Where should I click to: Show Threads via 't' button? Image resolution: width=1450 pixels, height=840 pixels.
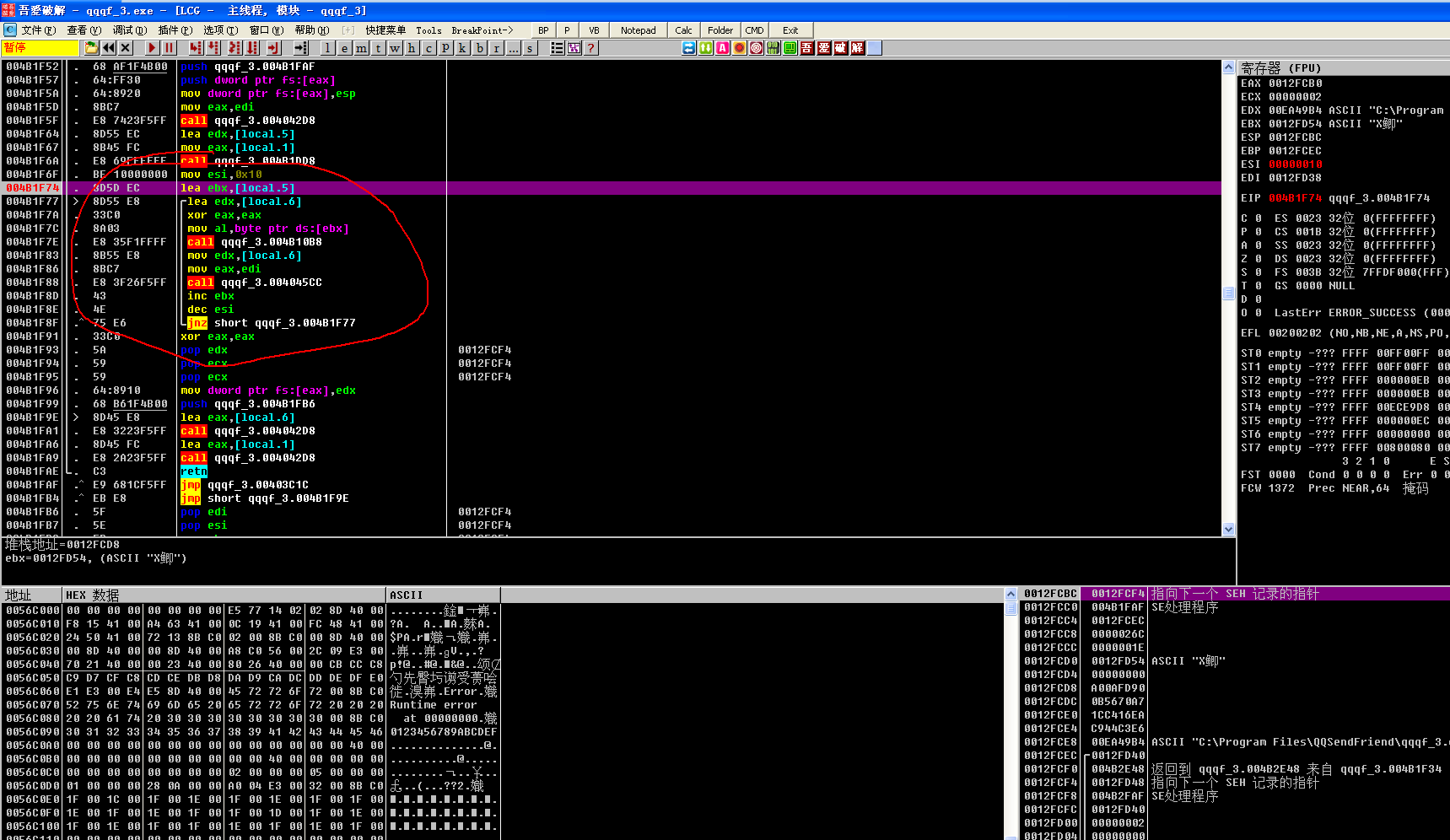378,48
